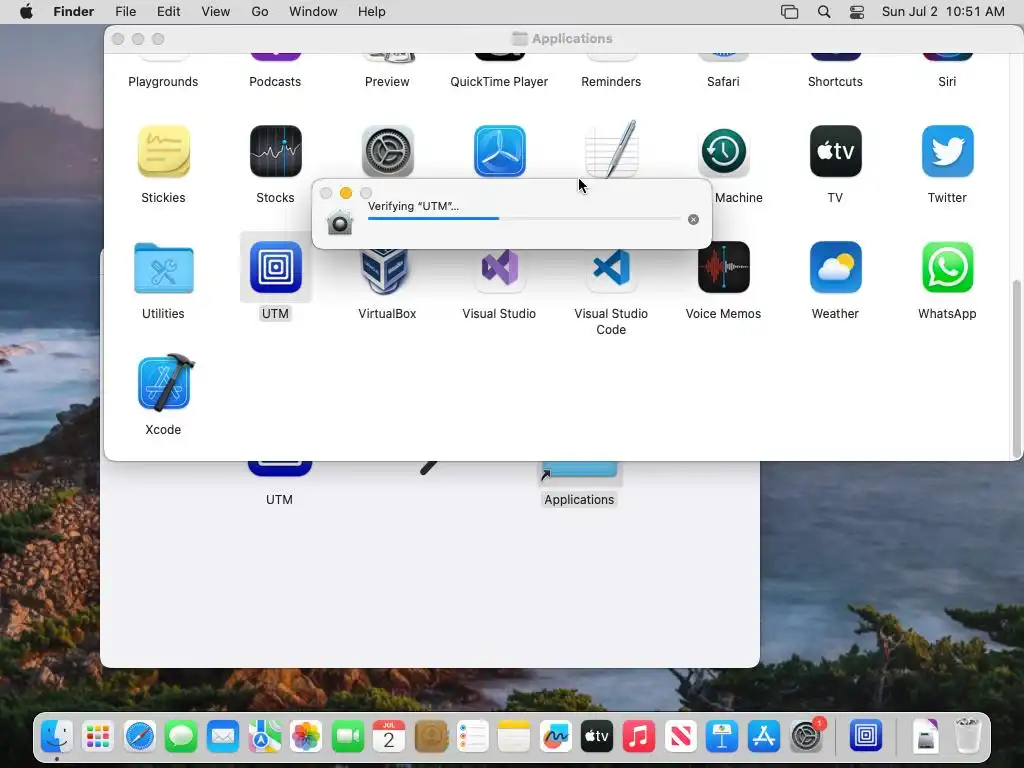Open the Finder menu
Viewport: 1024px width, 768px height.
click(74, 12)
